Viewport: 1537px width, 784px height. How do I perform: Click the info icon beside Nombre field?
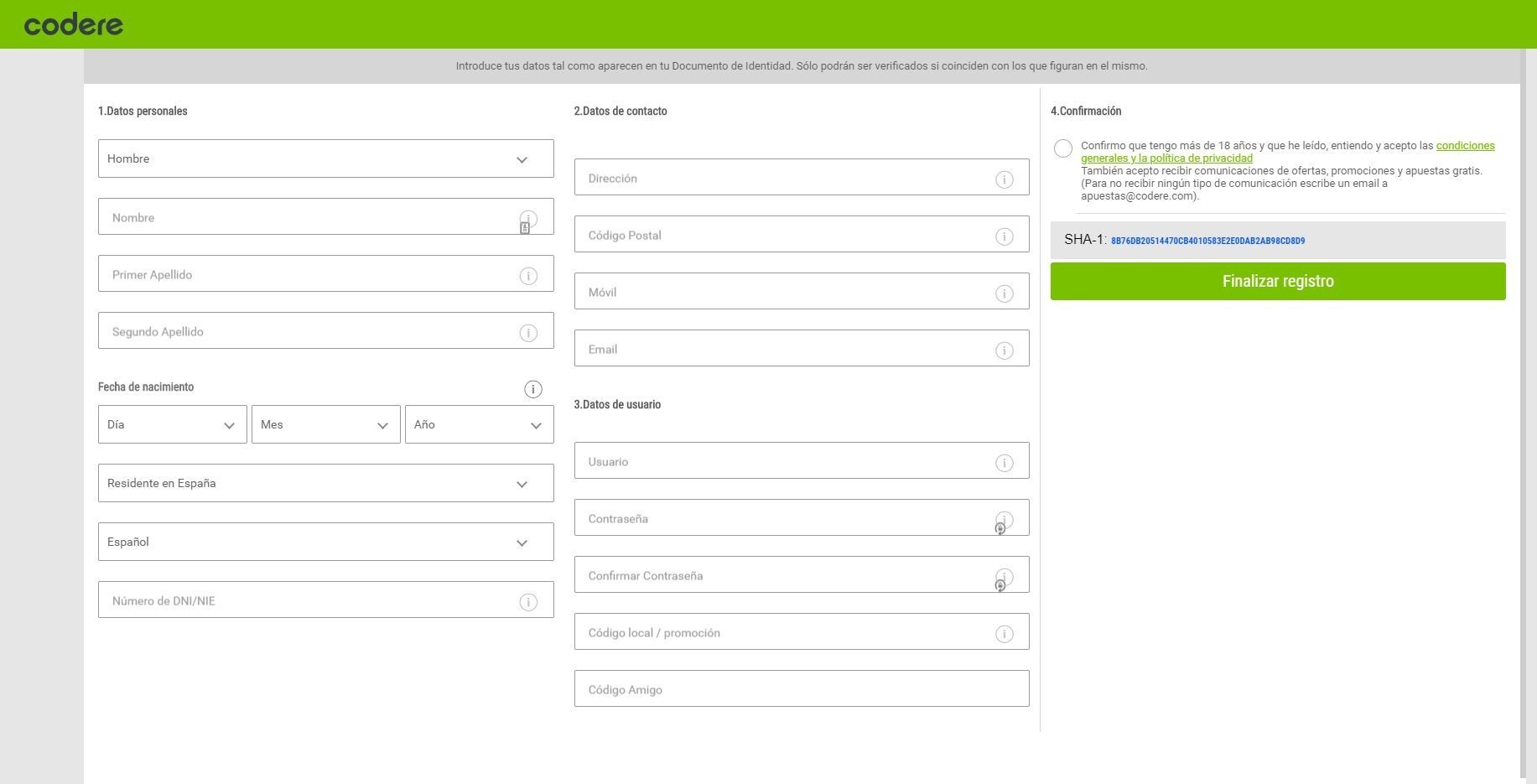coord(527,217)
